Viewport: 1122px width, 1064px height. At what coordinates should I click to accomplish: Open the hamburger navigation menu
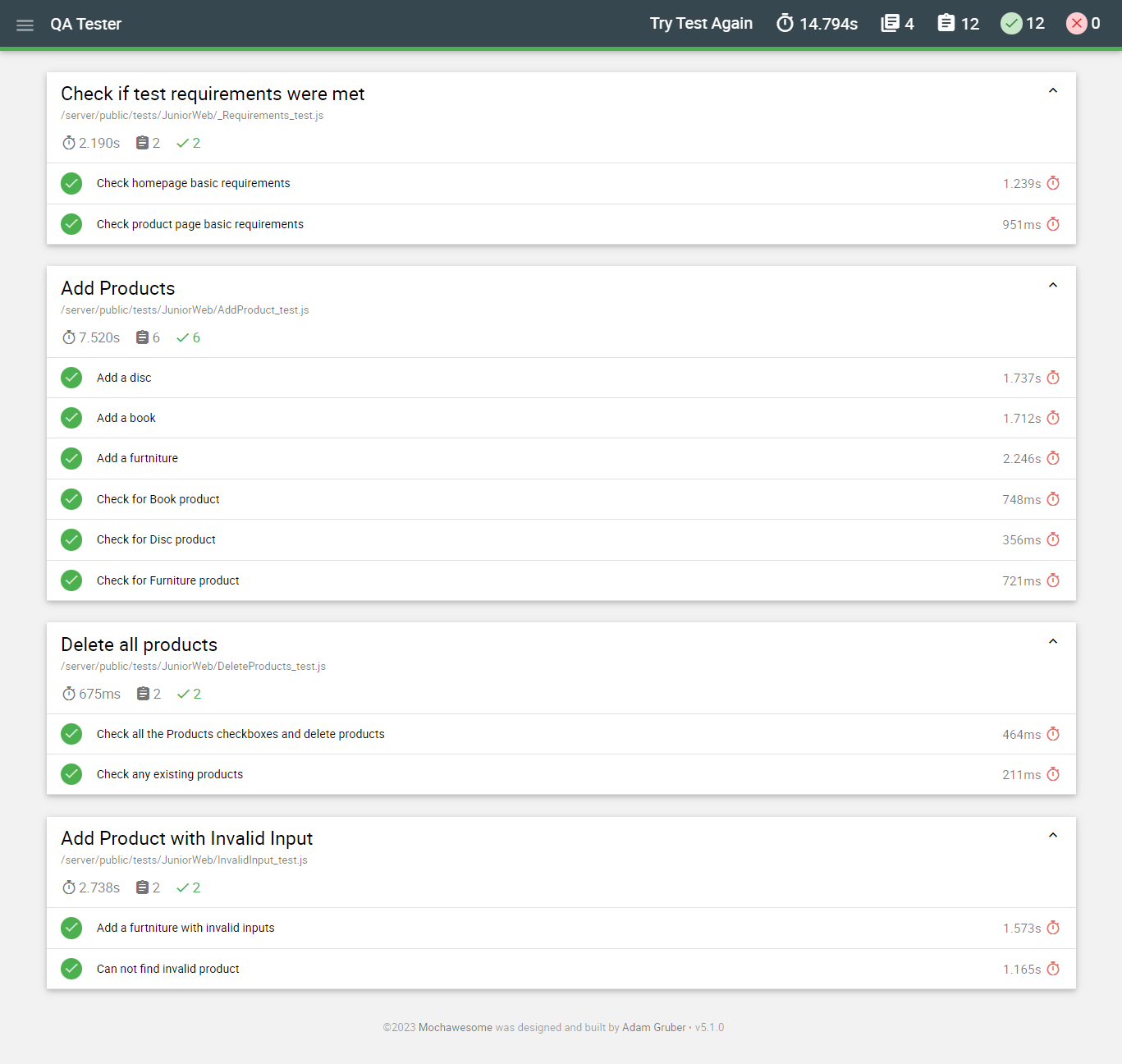(x=25, y=25)
